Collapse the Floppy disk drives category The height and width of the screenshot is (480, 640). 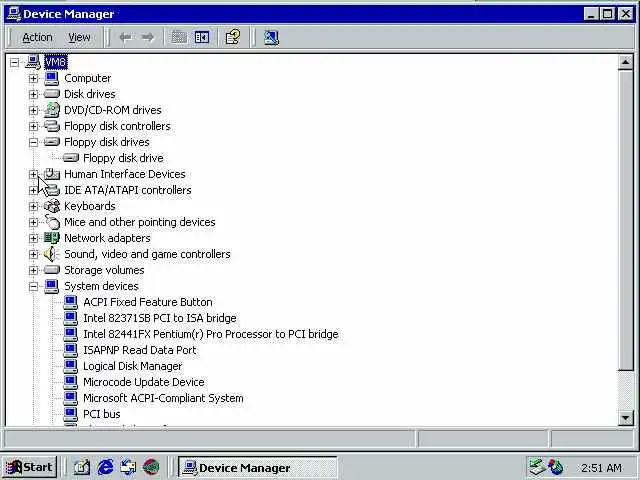click(x=33, y=142)
